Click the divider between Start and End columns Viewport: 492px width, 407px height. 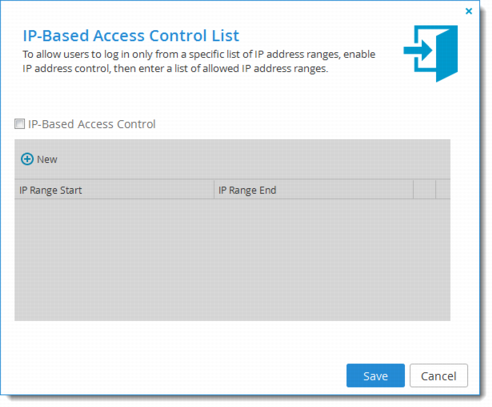[214, 190]
